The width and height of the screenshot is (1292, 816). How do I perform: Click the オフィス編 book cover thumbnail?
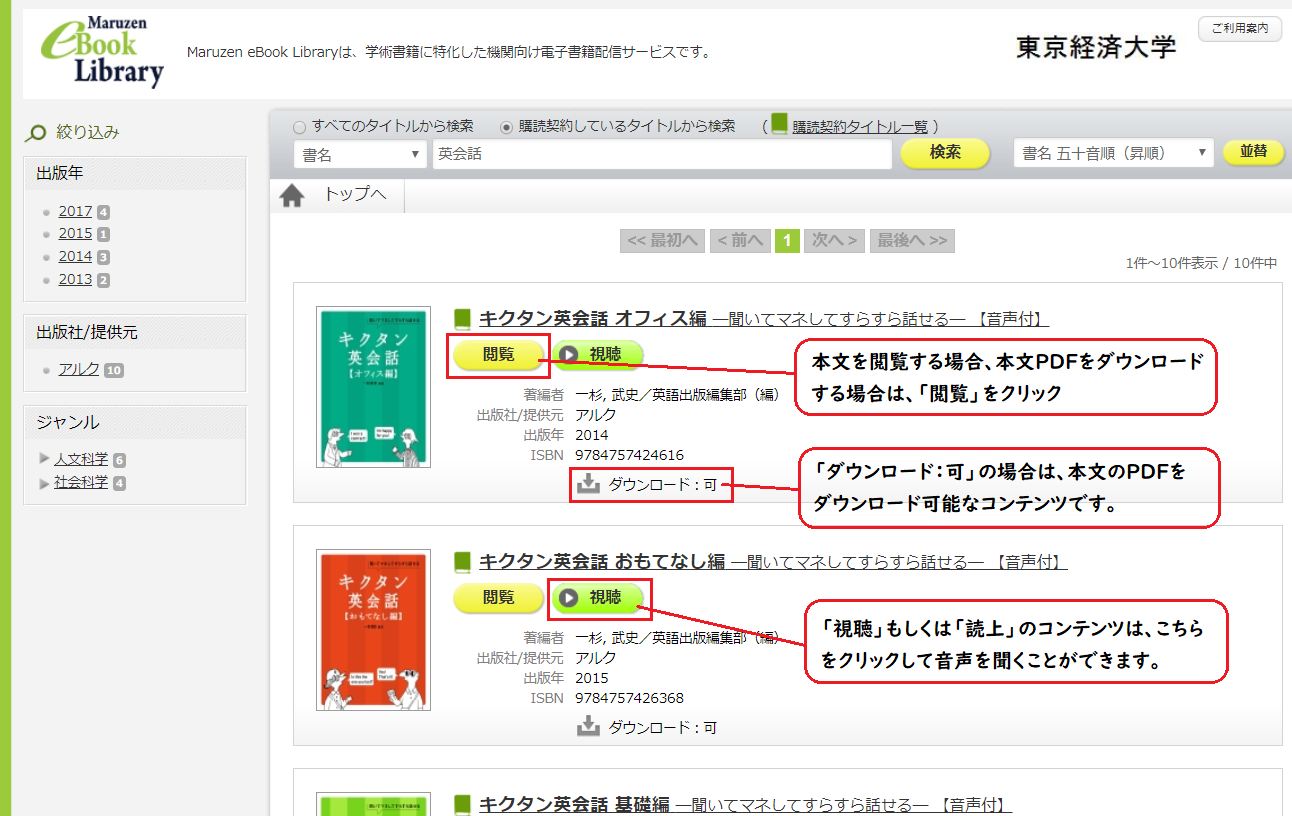coord(373,387)
